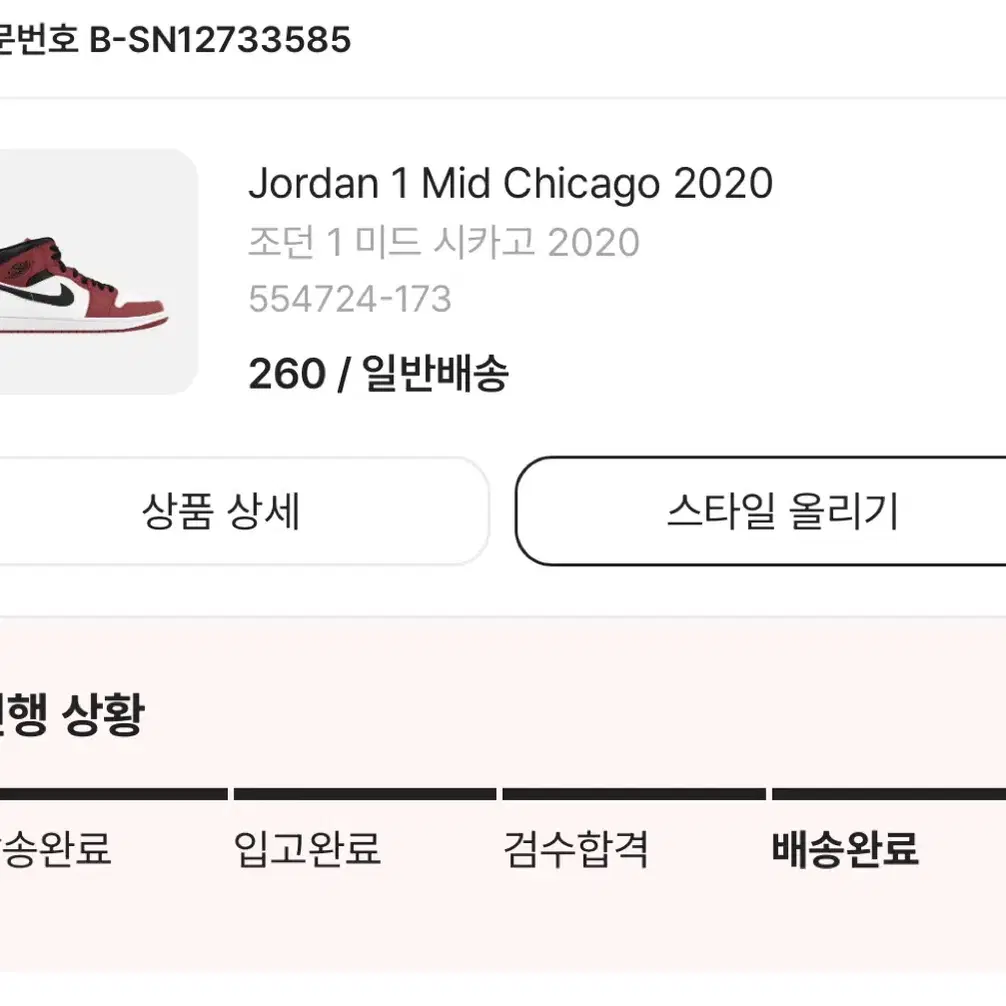
Task: Select the leftmost 송완료 progress step
Action: coord(56,849)
